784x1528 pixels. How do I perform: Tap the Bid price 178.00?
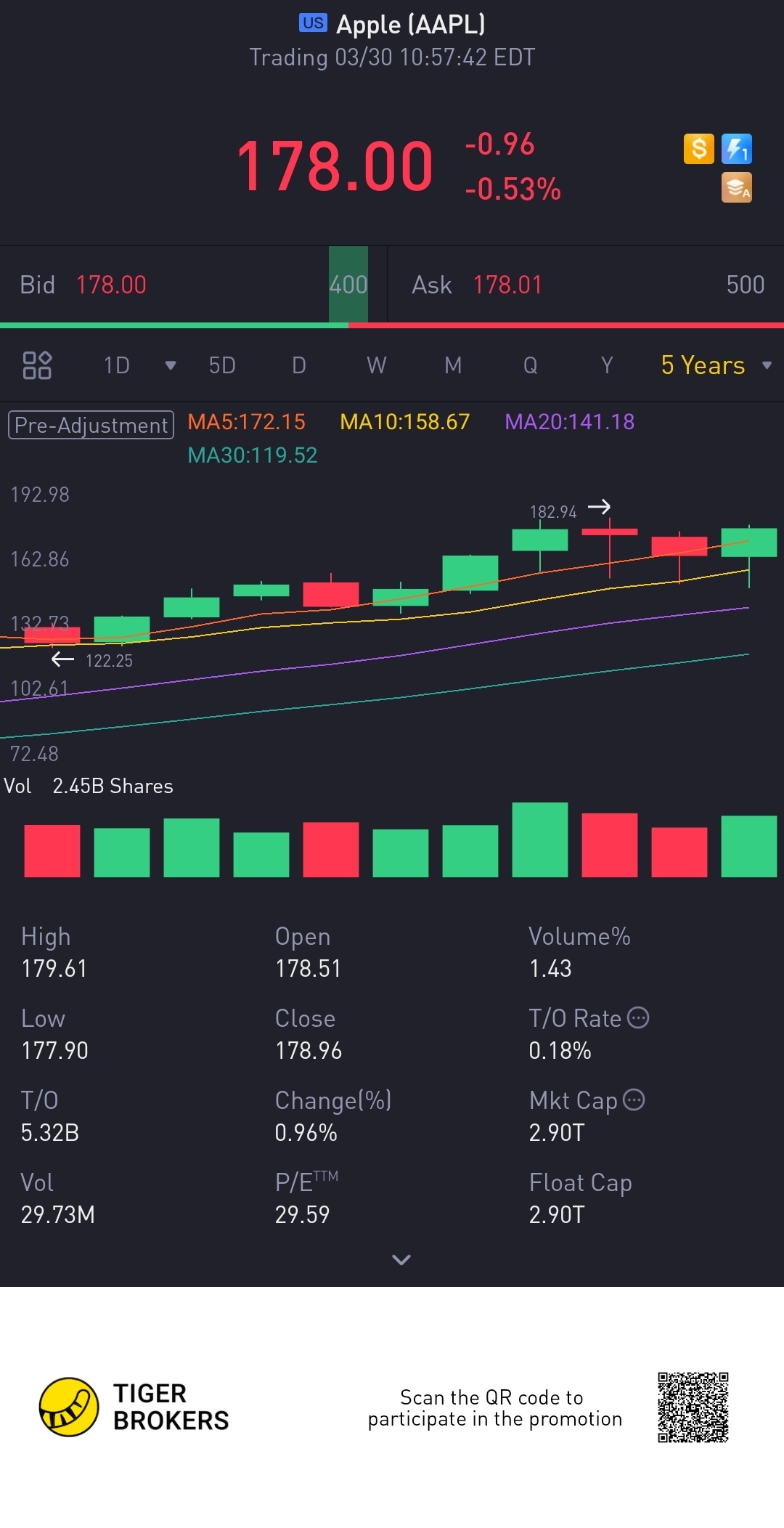[111, 285]
